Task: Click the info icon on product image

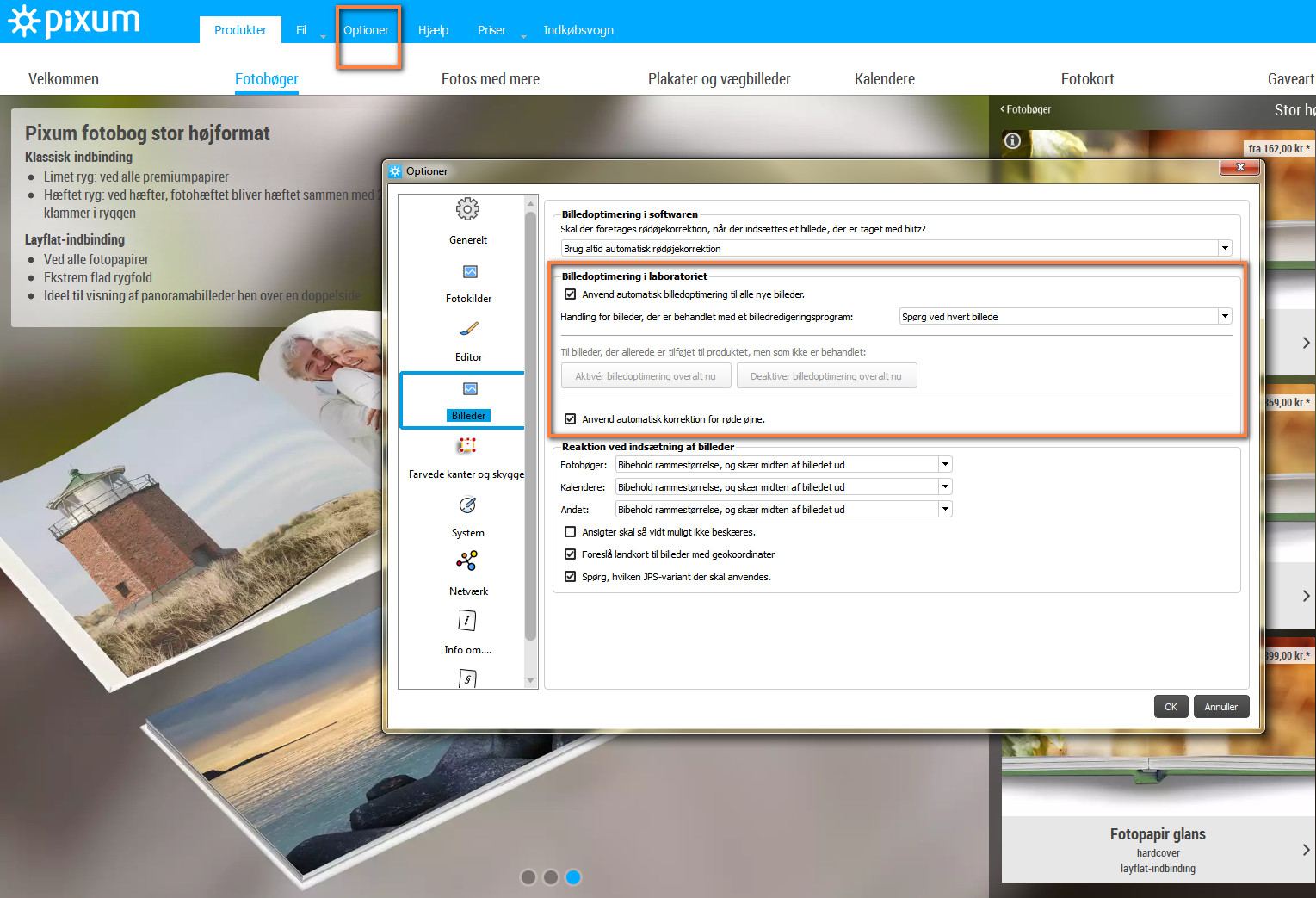Action: pyautogui.click(x=1012, y=140)
